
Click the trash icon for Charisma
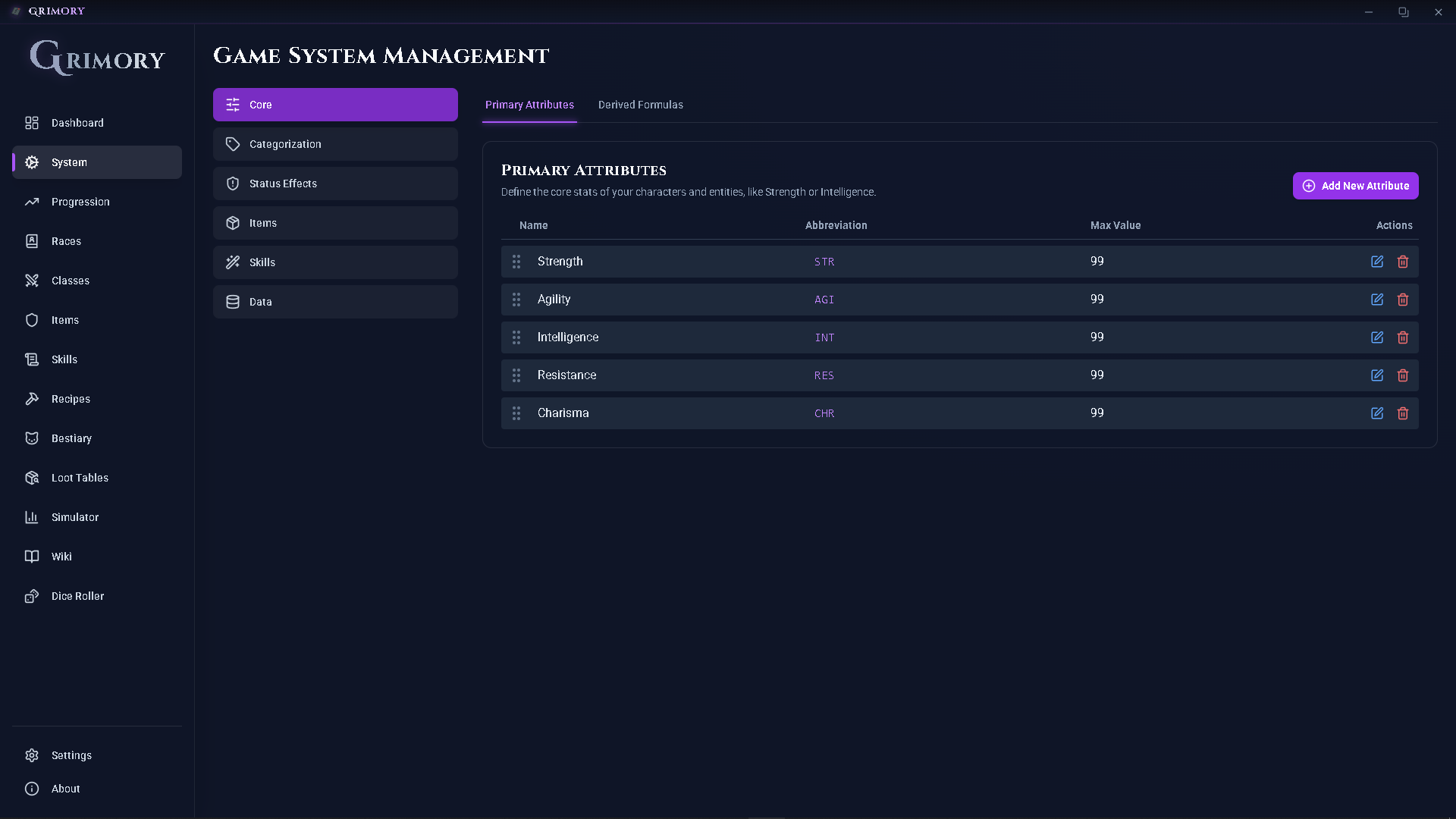[1403, 413]
